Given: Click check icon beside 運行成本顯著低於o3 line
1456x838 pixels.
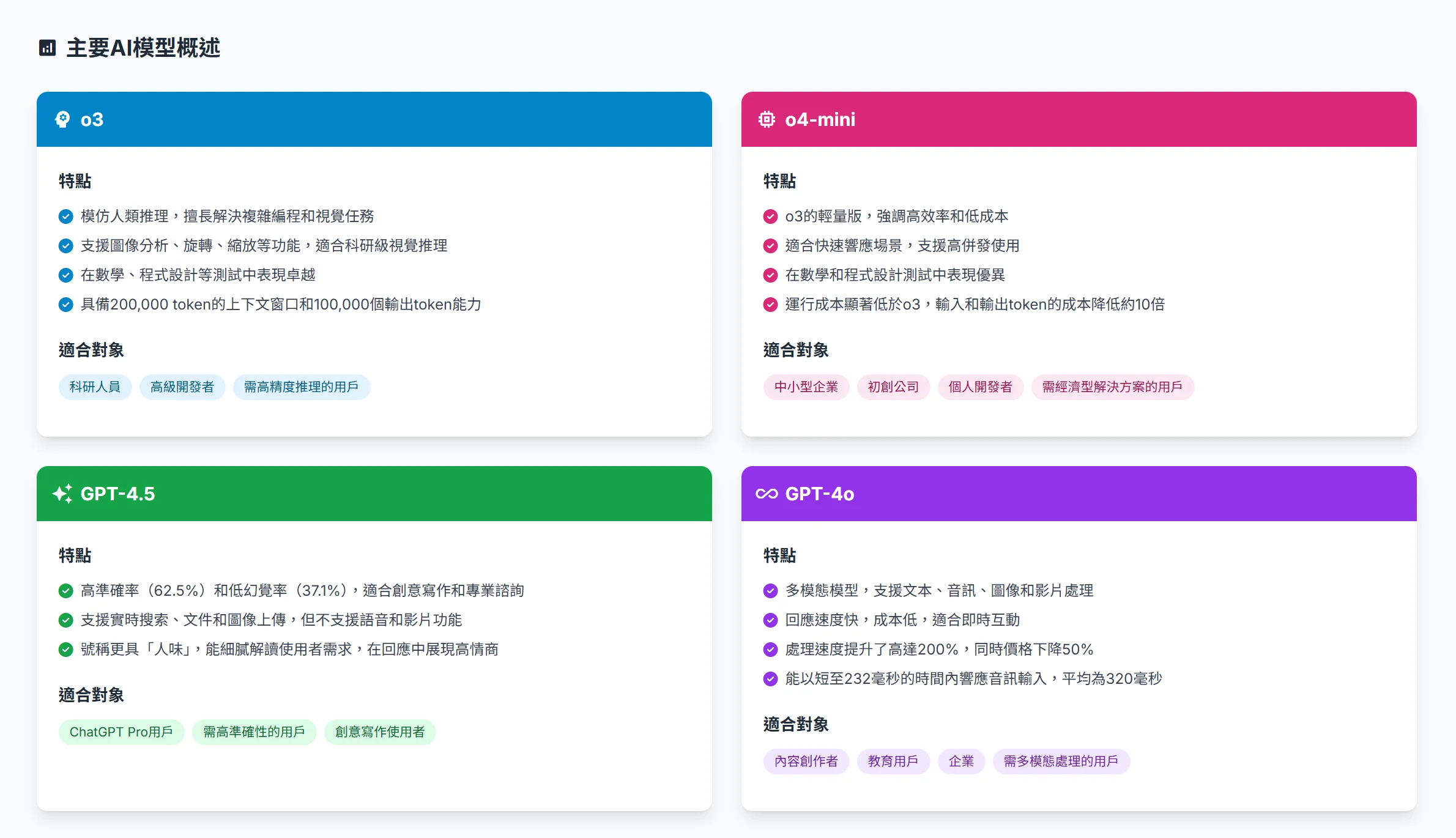Looking at the screenshot, I should (771, 305).
